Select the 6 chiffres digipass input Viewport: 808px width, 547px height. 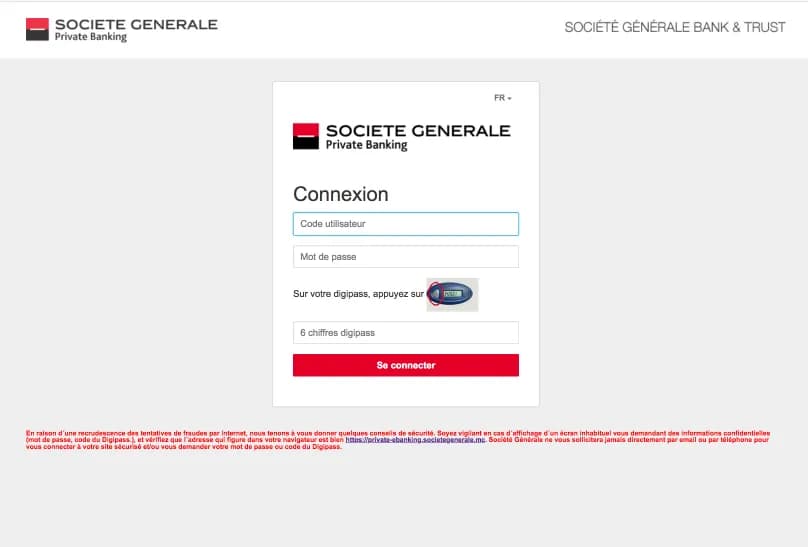(405, 332)
